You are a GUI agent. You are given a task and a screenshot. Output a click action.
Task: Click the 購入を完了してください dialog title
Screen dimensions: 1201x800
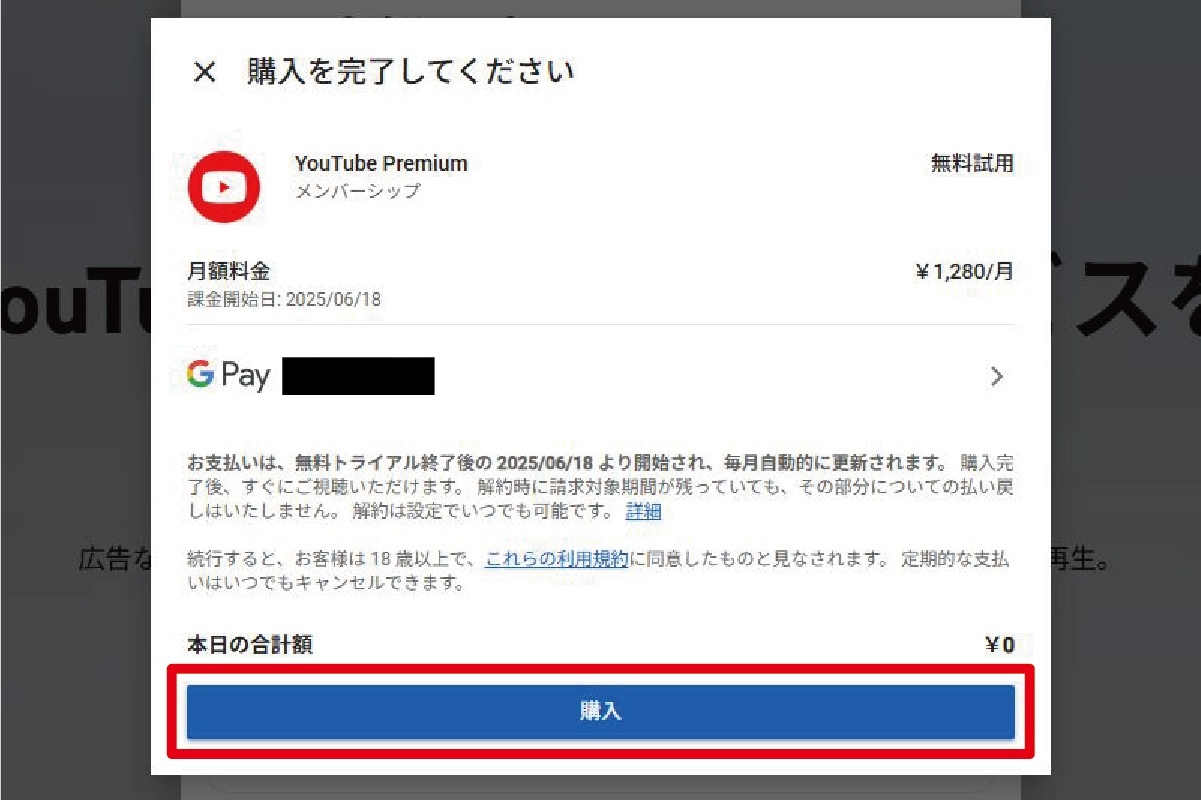pyautogui.click(x=411, y=72)
